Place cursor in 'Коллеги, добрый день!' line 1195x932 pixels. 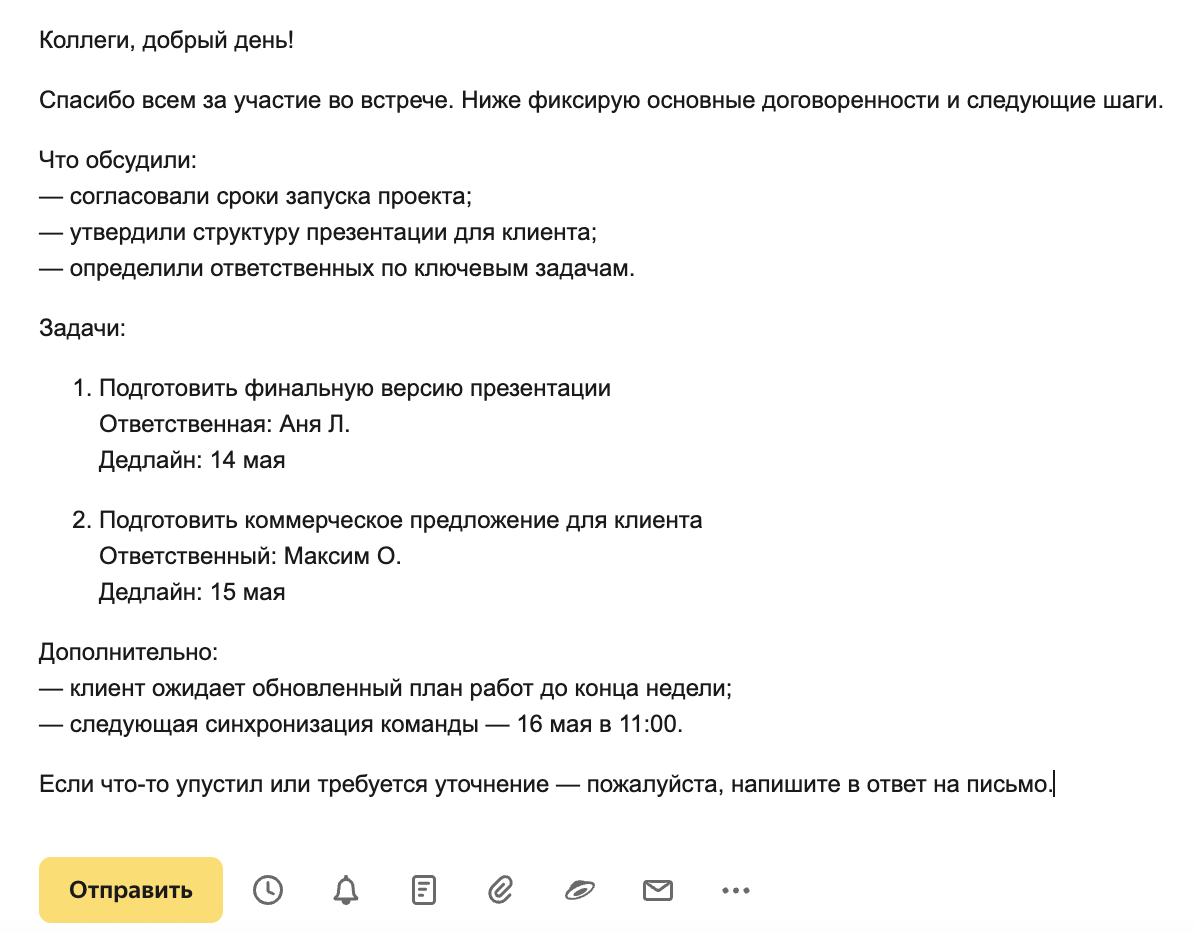(x=166, y=40)
